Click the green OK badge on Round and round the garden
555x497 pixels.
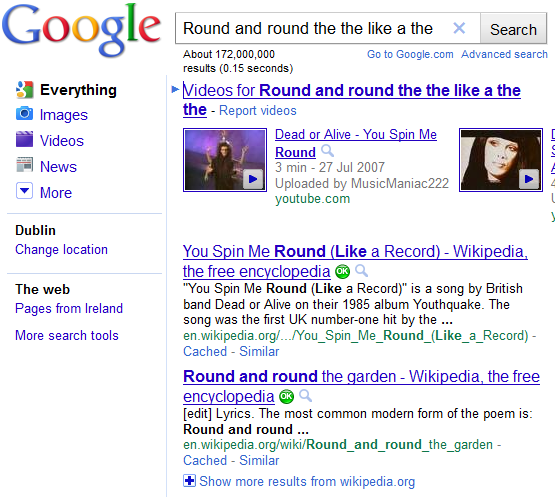tap(286, 396)
